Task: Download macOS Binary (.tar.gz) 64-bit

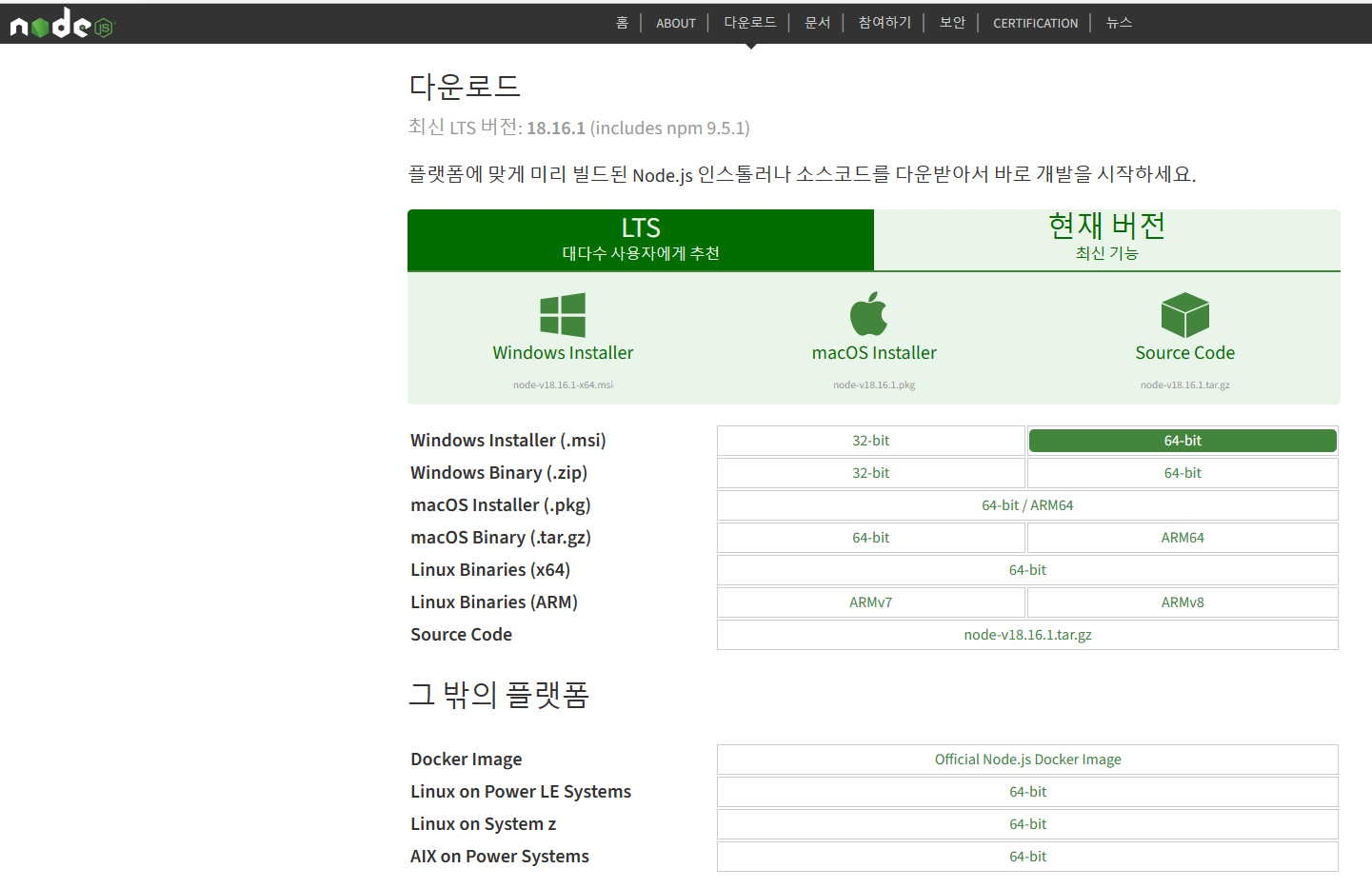Action: [871, 538]
